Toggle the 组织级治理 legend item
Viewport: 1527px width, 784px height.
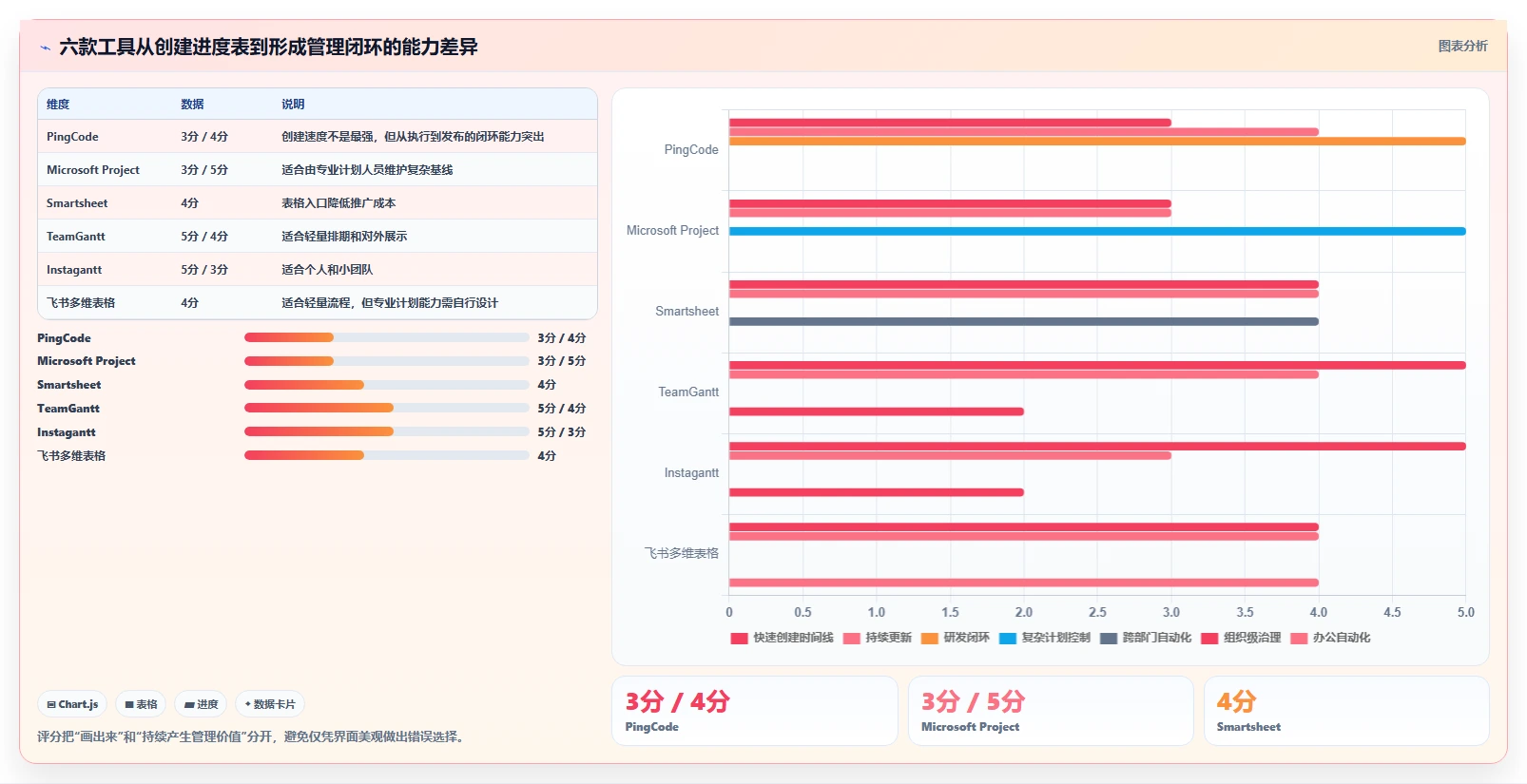pyautogui.click(x=1241, y=638)
